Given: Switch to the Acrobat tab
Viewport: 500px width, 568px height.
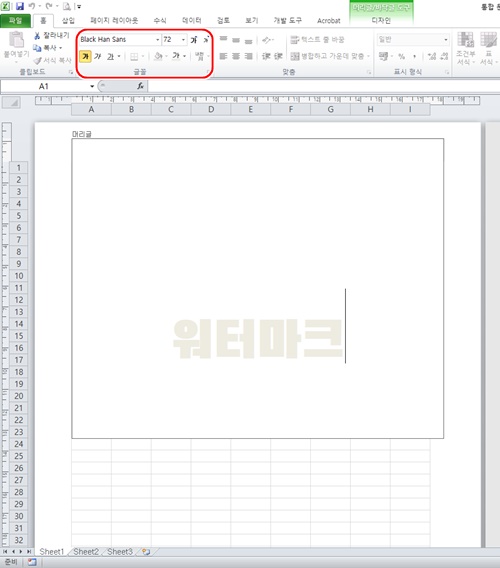Looking at the screenshot, I should (329, 21).
